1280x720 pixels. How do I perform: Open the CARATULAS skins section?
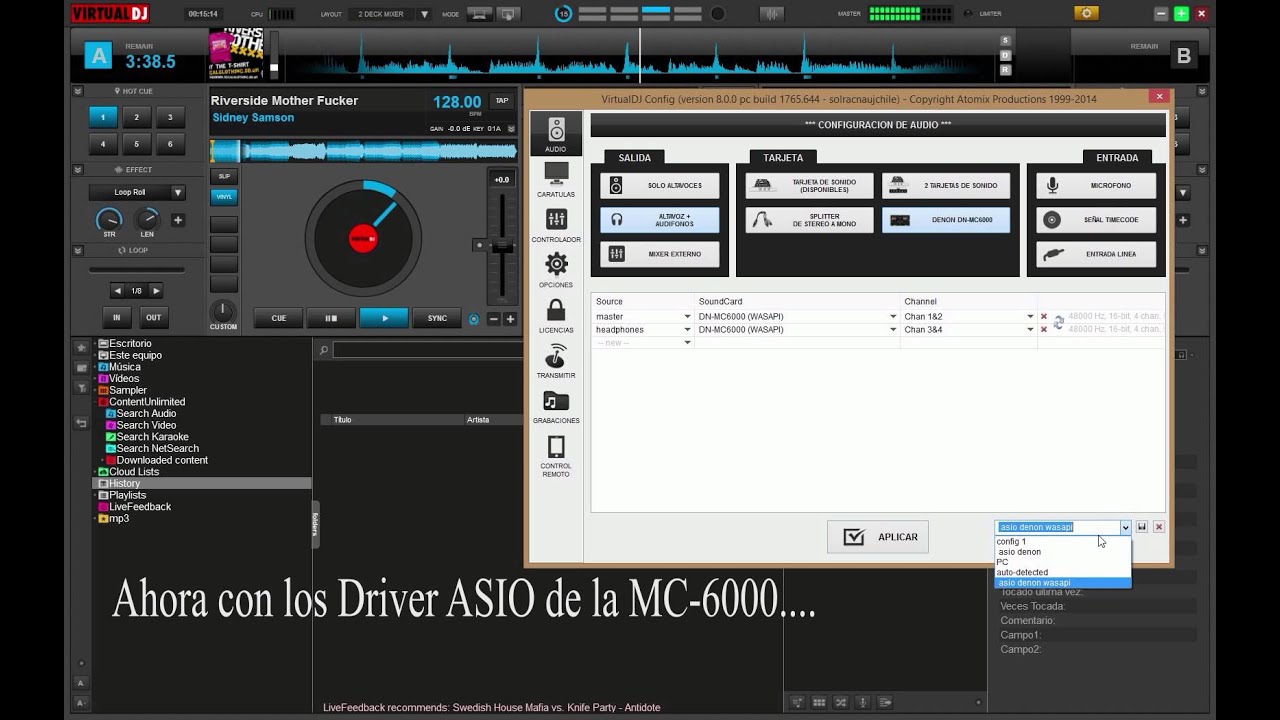click(556, 179)
